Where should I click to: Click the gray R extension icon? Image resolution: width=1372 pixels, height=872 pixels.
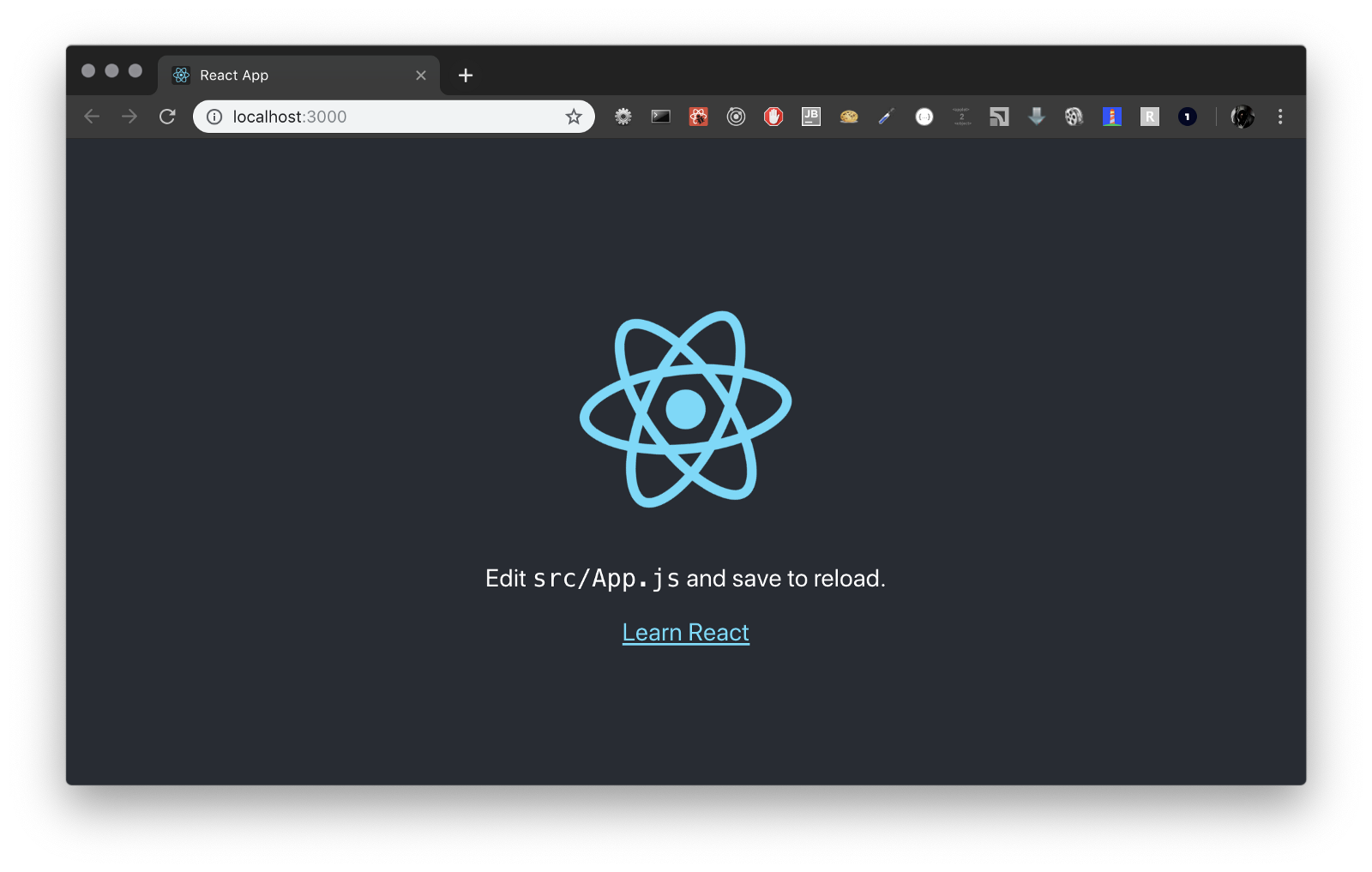(1150, 117)
